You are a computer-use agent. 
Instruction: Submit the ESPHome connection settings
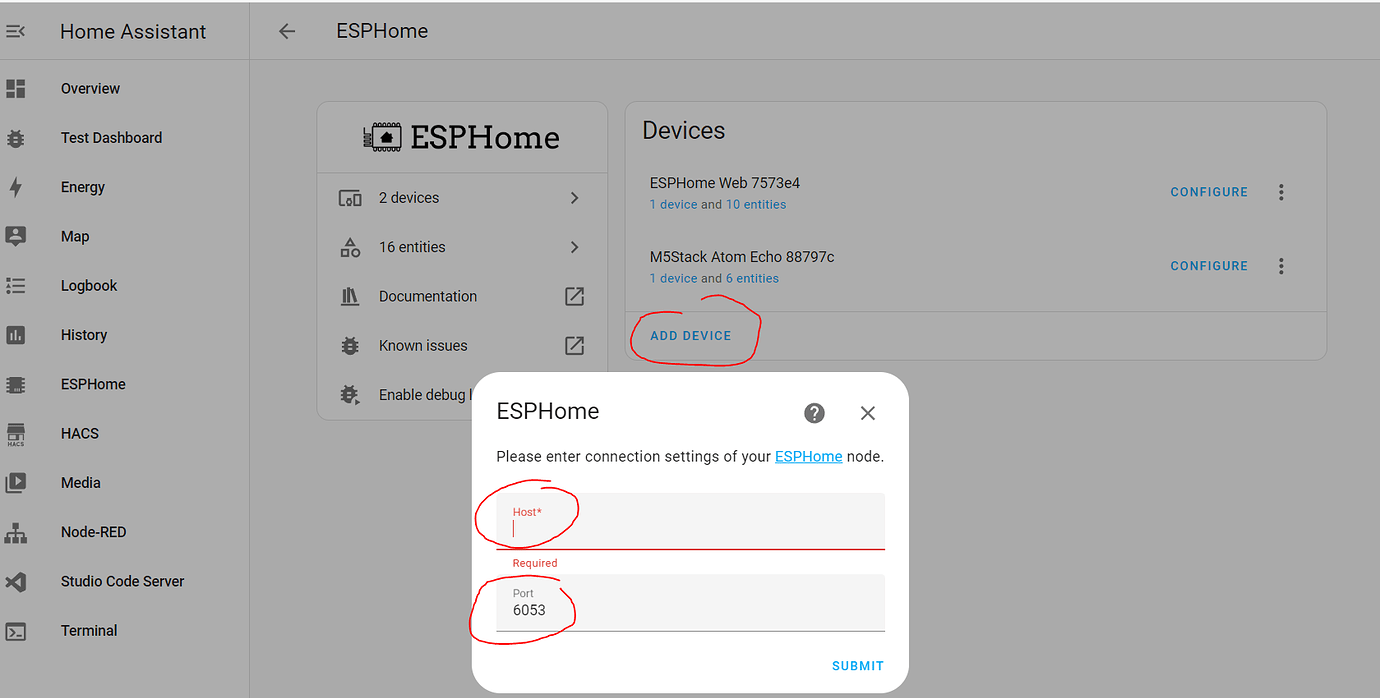[858, 666]
